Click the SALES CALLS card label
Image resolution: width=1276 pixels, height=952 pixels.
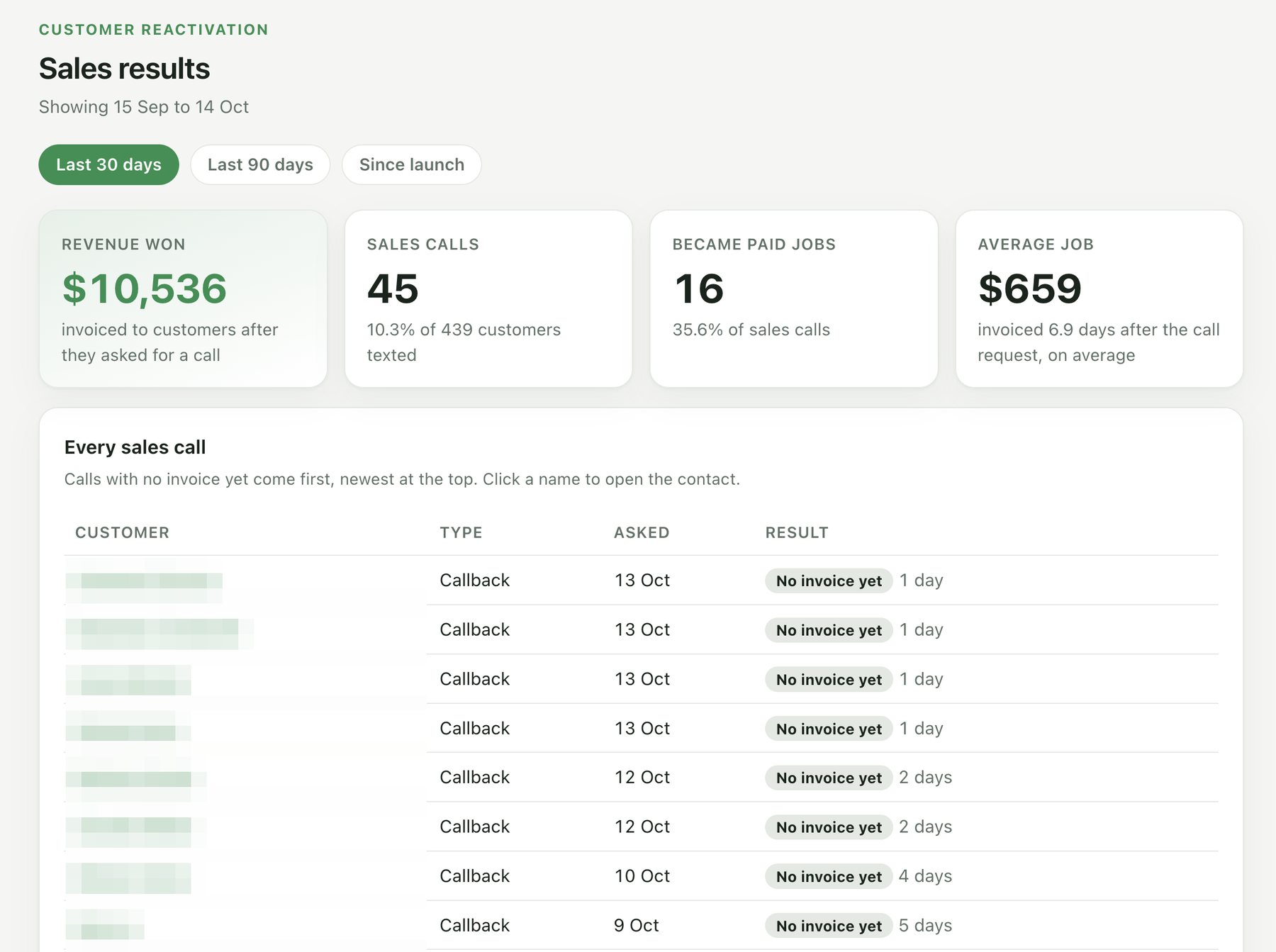point(423,245)
